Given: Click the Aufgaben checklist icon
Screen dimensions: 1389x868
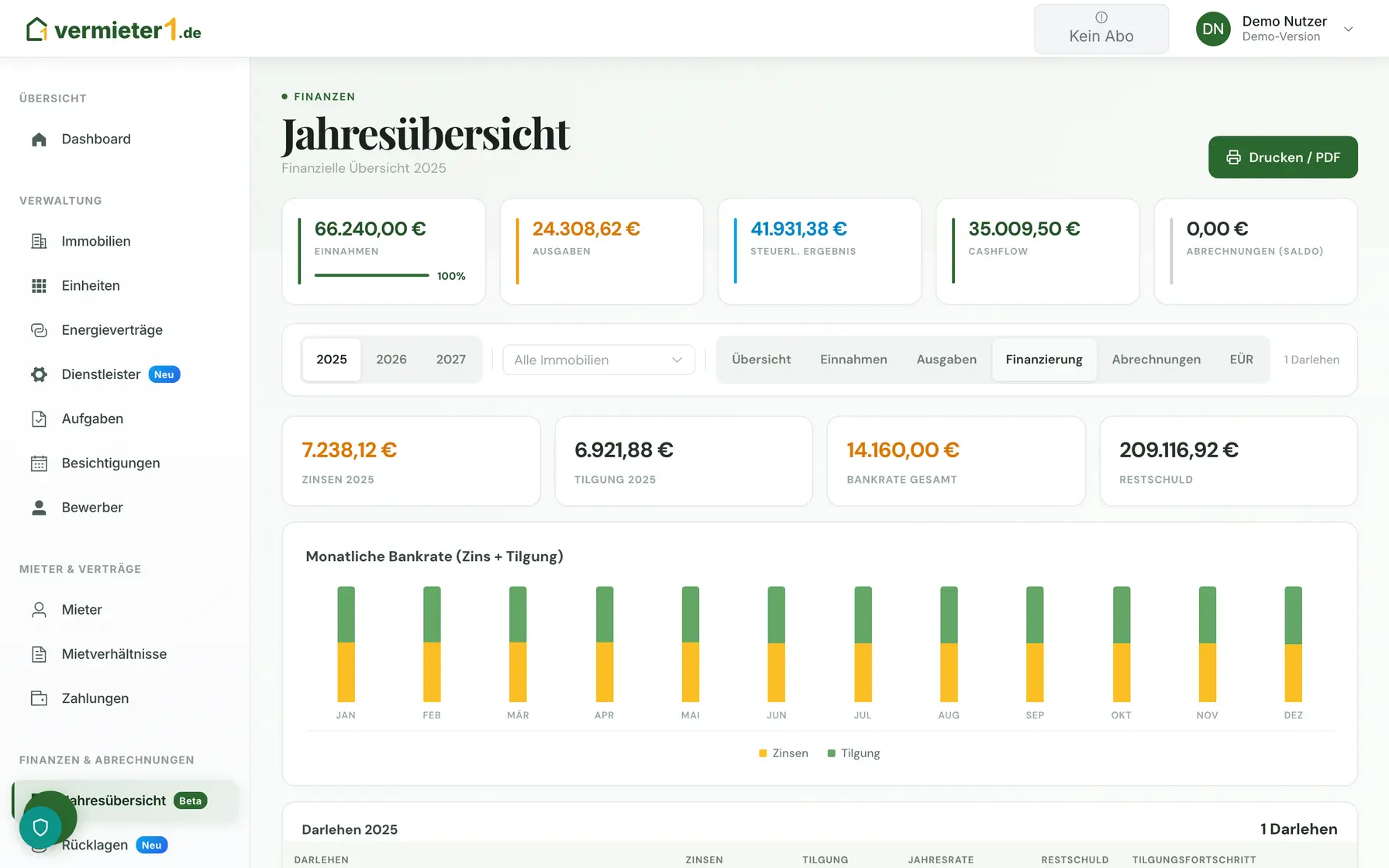Looking at the screenshot, I should [39, 419].
